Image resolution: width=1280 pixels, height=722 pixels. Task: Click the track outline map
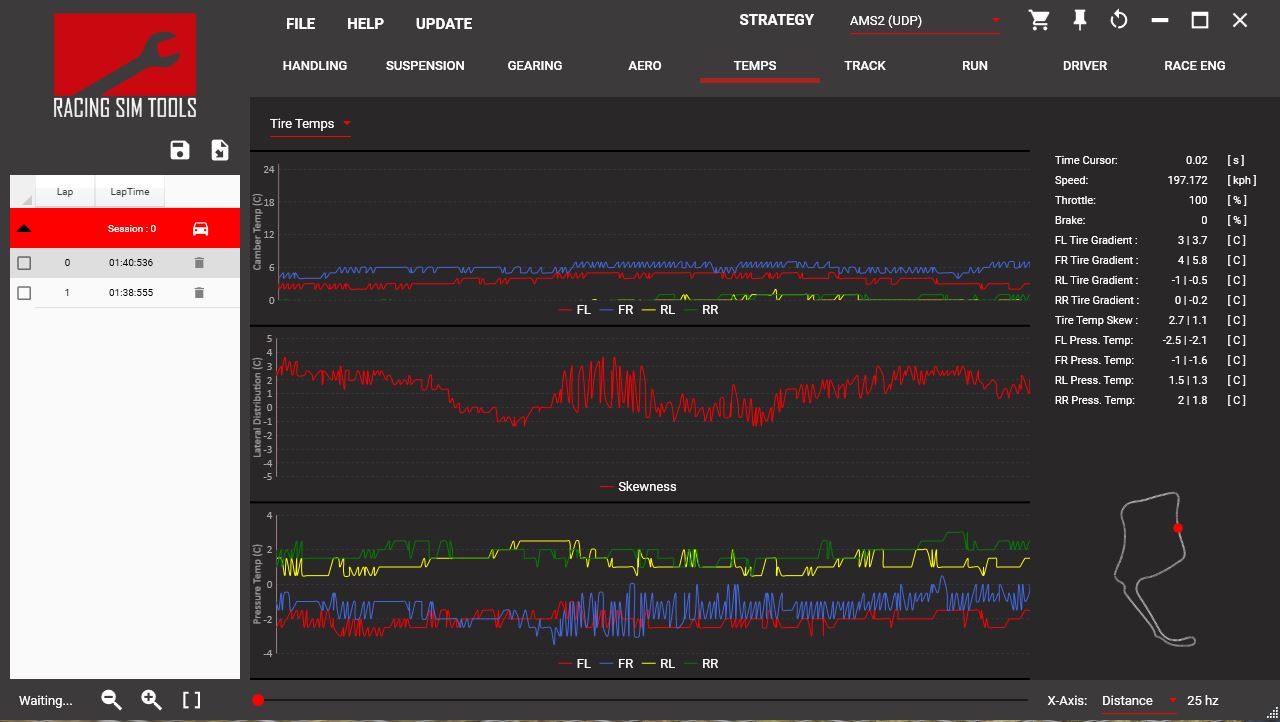pyautogui.click(x=1153, y=568)
